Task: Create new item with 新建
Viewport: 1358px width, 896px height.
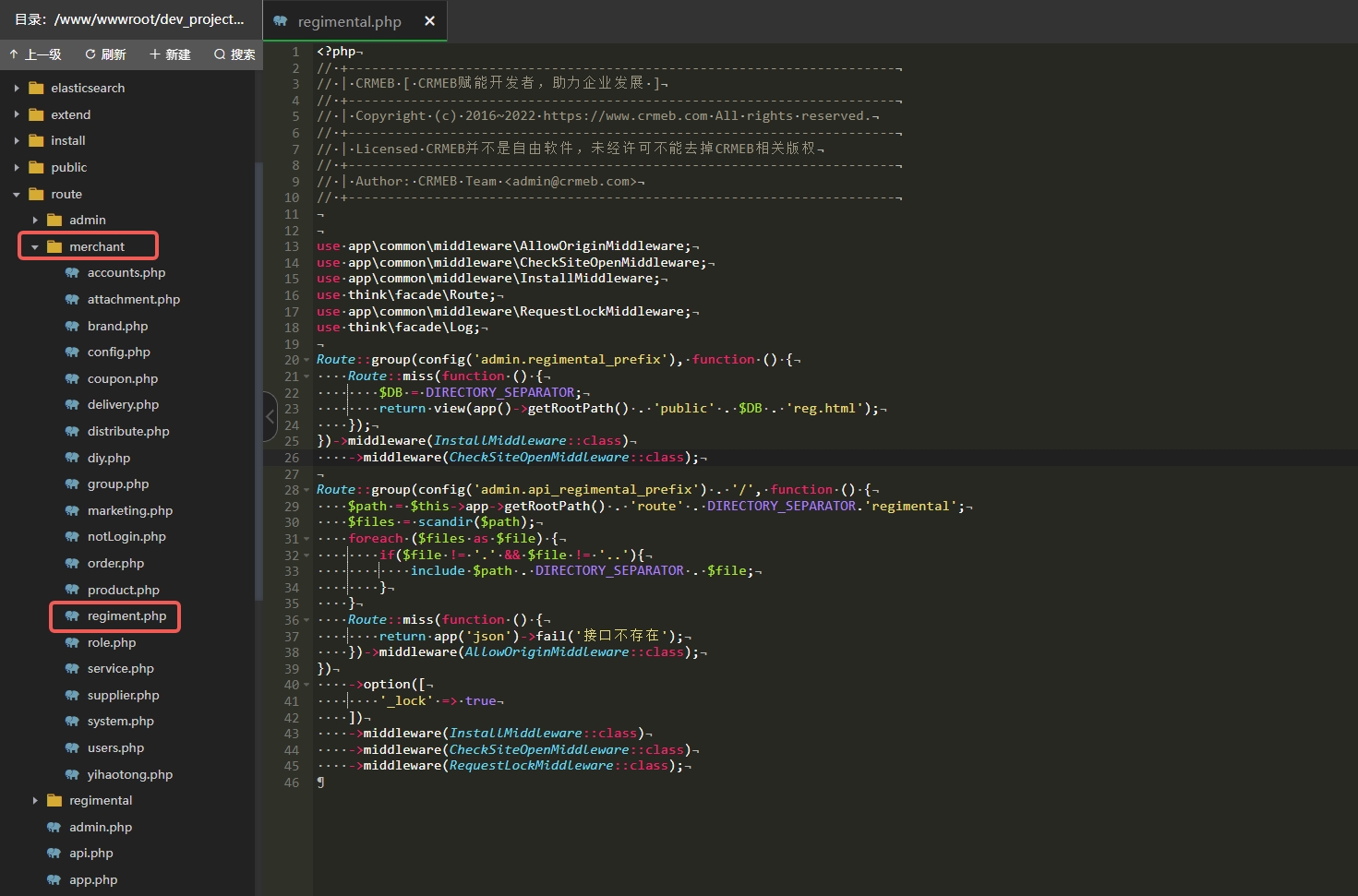Action: click(170, 54)
